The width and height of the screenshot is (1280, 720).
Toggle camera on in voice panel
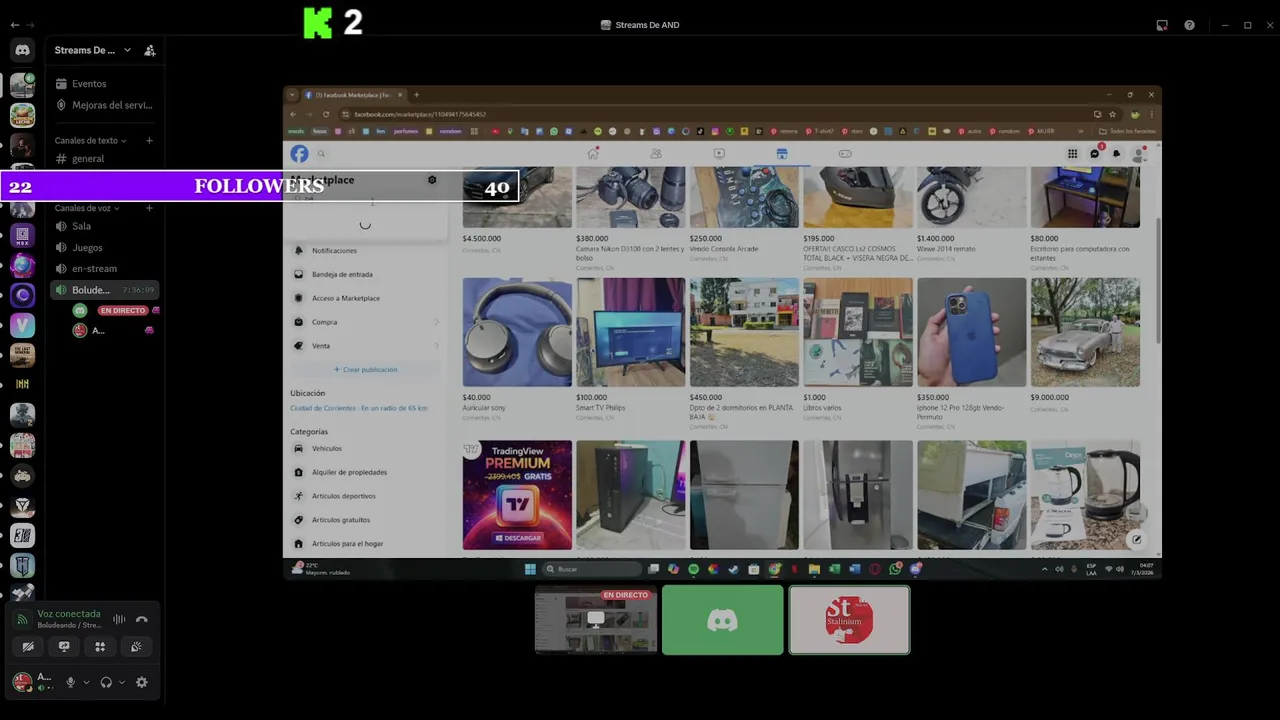[x=28, y=647]
